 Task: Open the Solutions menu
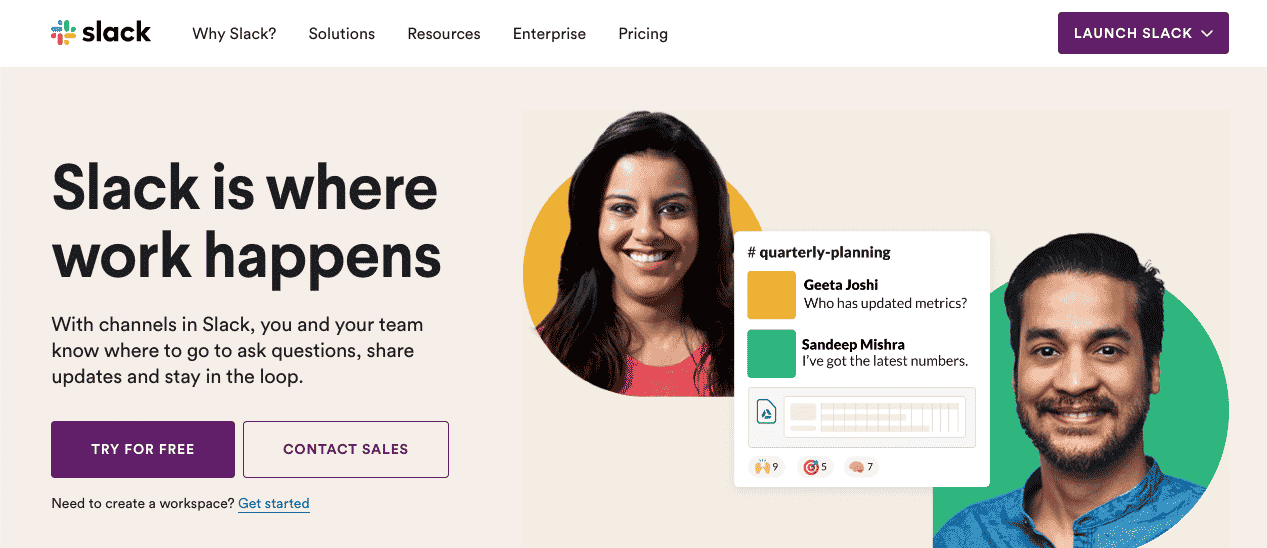click(x=342, y=33)
